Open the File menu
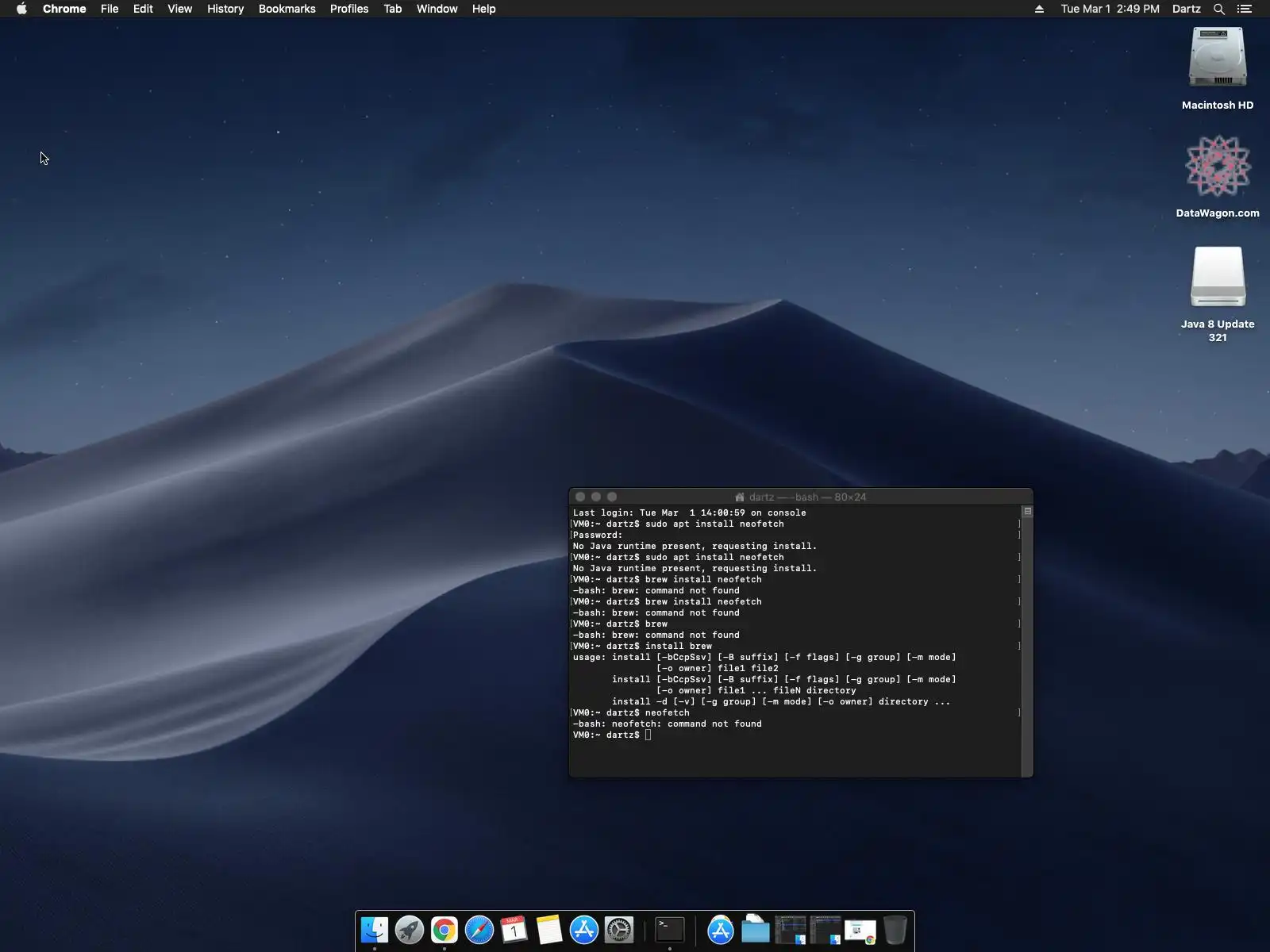 (x=110, y=9)
